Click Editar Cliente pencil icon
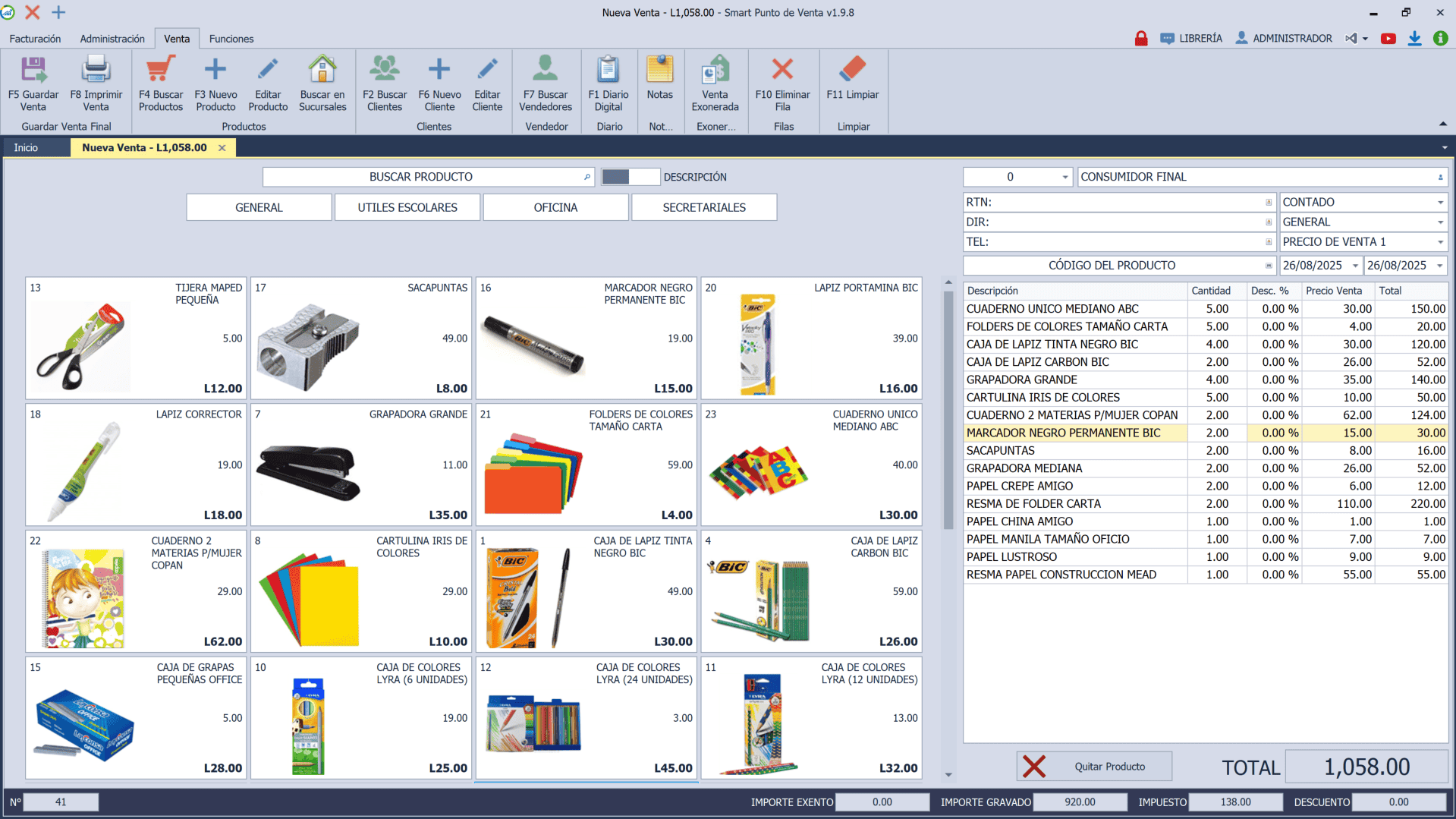The image size is (1456, 819). (x=487, y=69)
